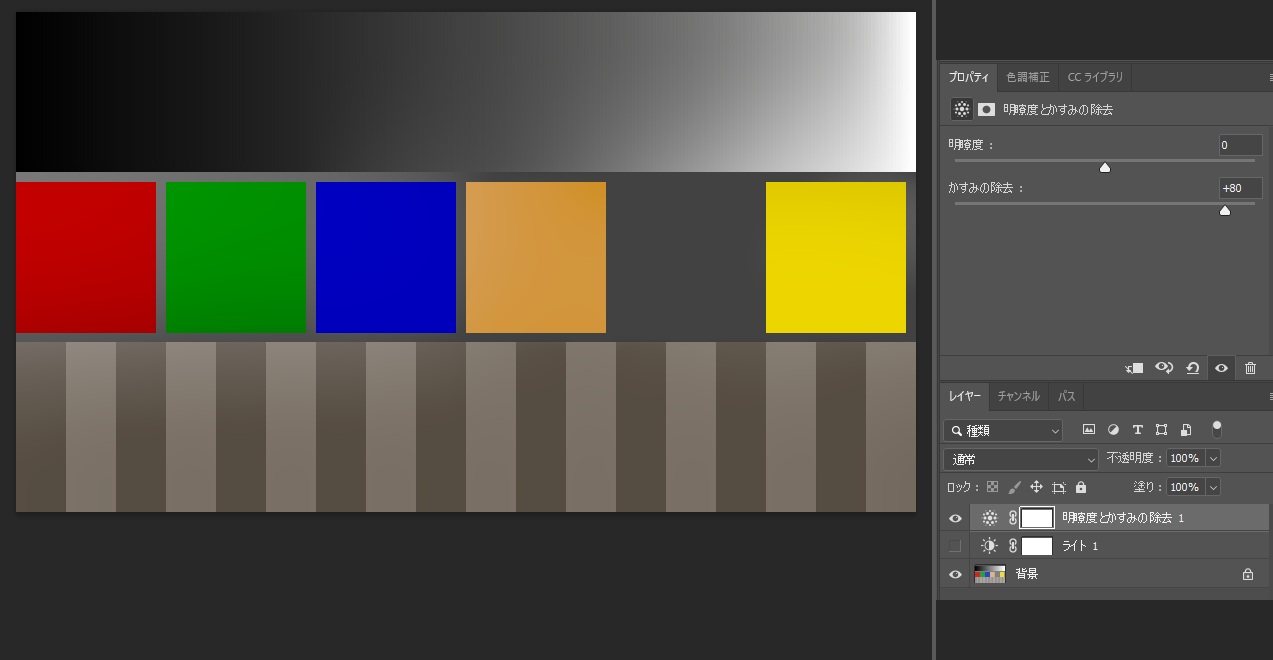Click lock icon on 背景 layer

1247,574
